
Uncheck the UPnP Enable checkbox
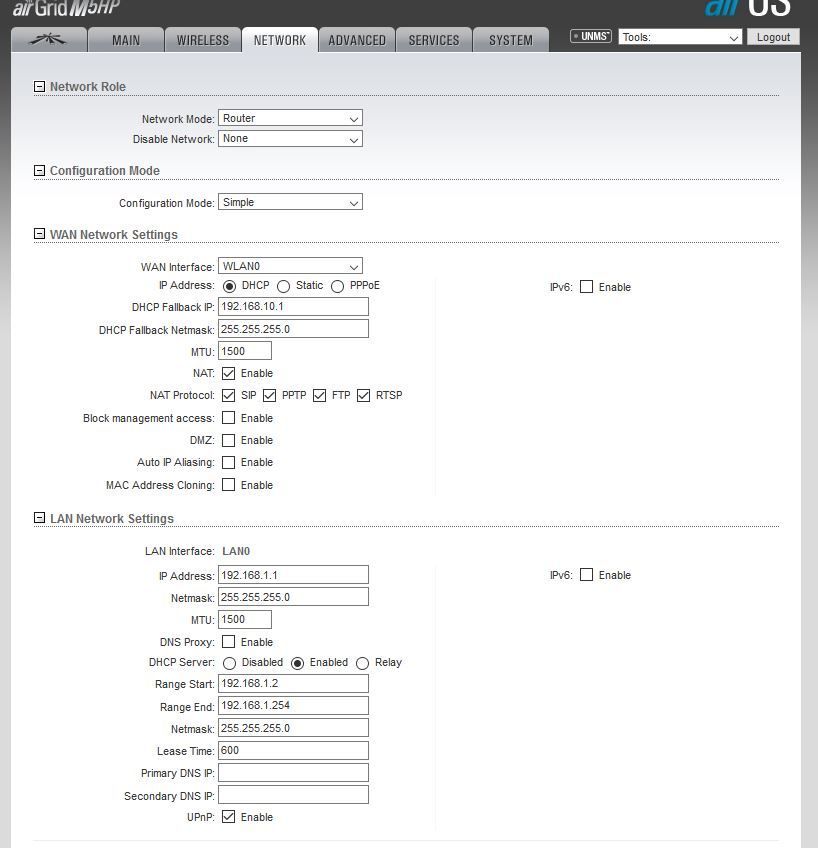[229, 817]
